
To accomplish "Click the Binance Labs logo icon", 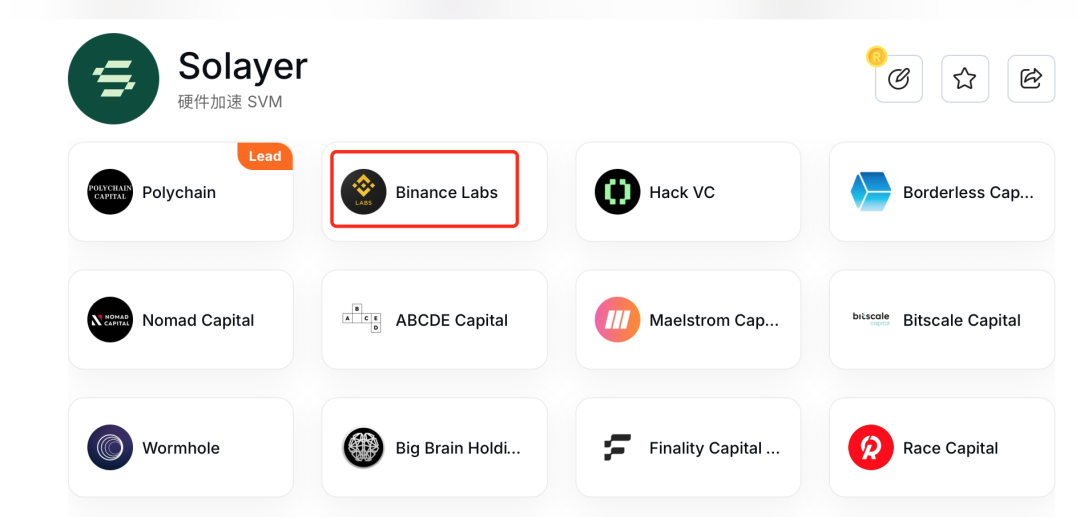I will pos(363,192).
